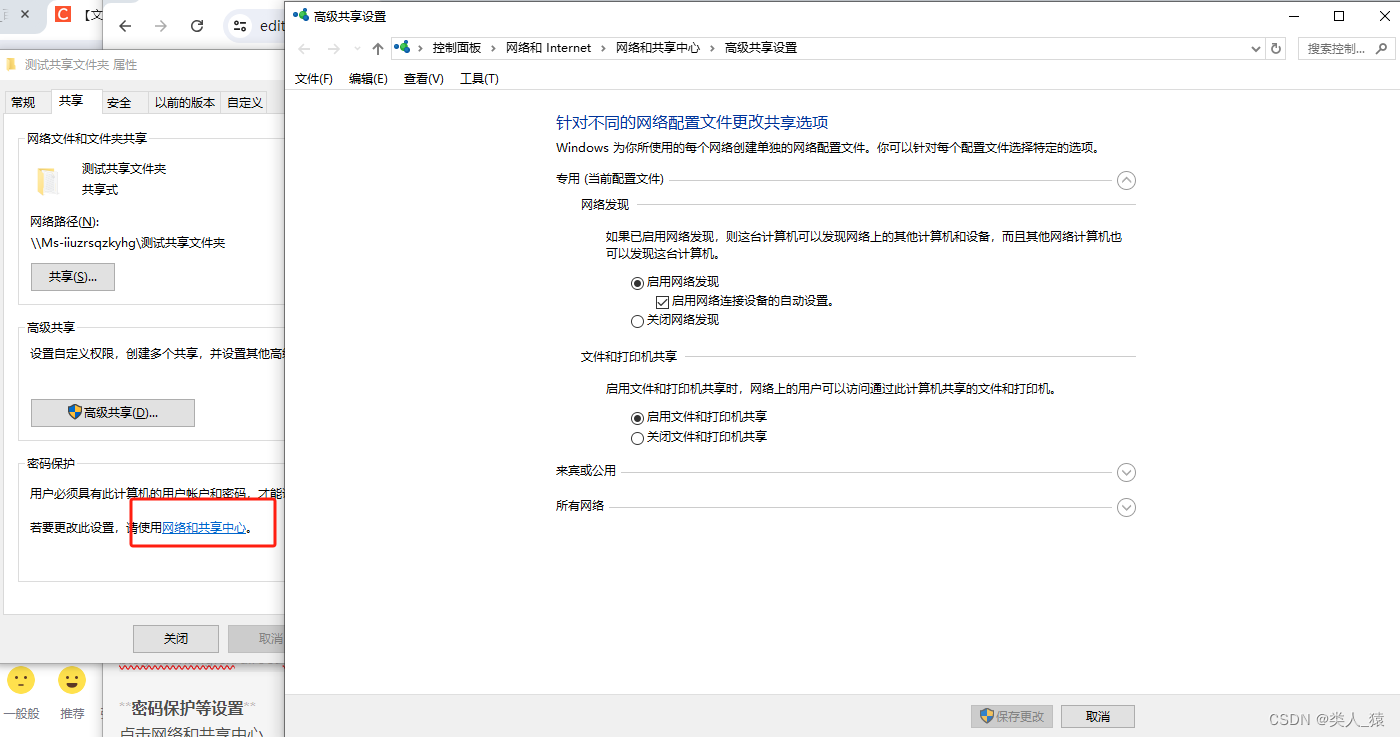Click the Advanced Sharing Settings title icon
Screen dimensions: 1400x737
pos(300,15)
